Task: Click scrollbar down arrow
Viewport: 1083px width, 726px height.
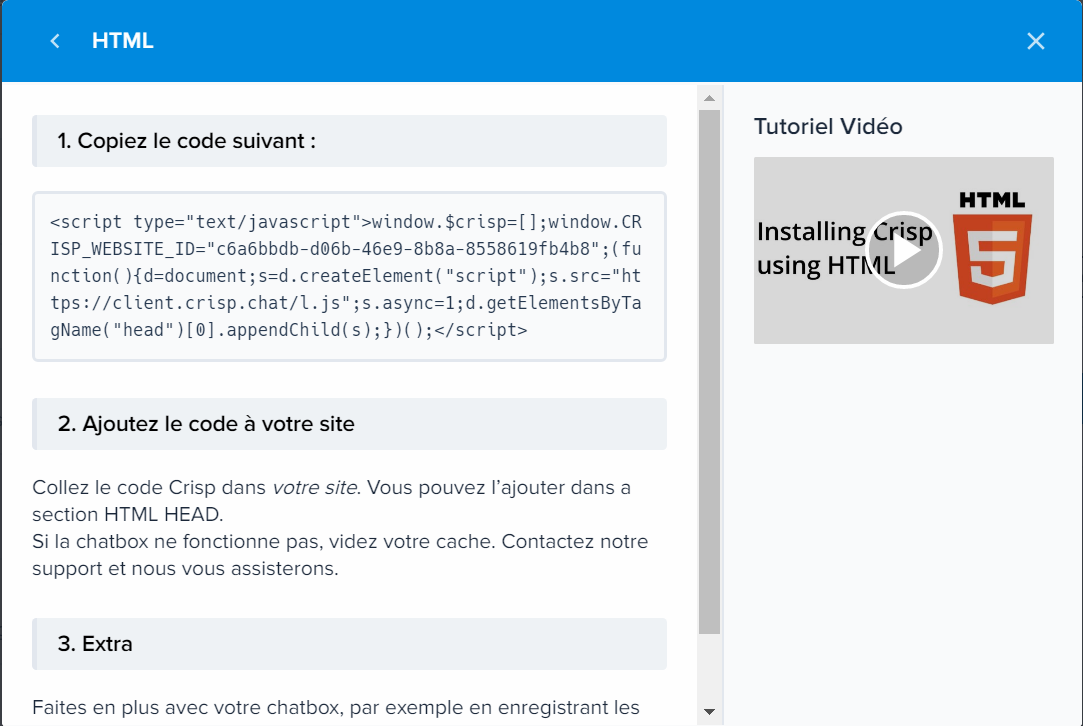Action: click(x=709, y=711)
